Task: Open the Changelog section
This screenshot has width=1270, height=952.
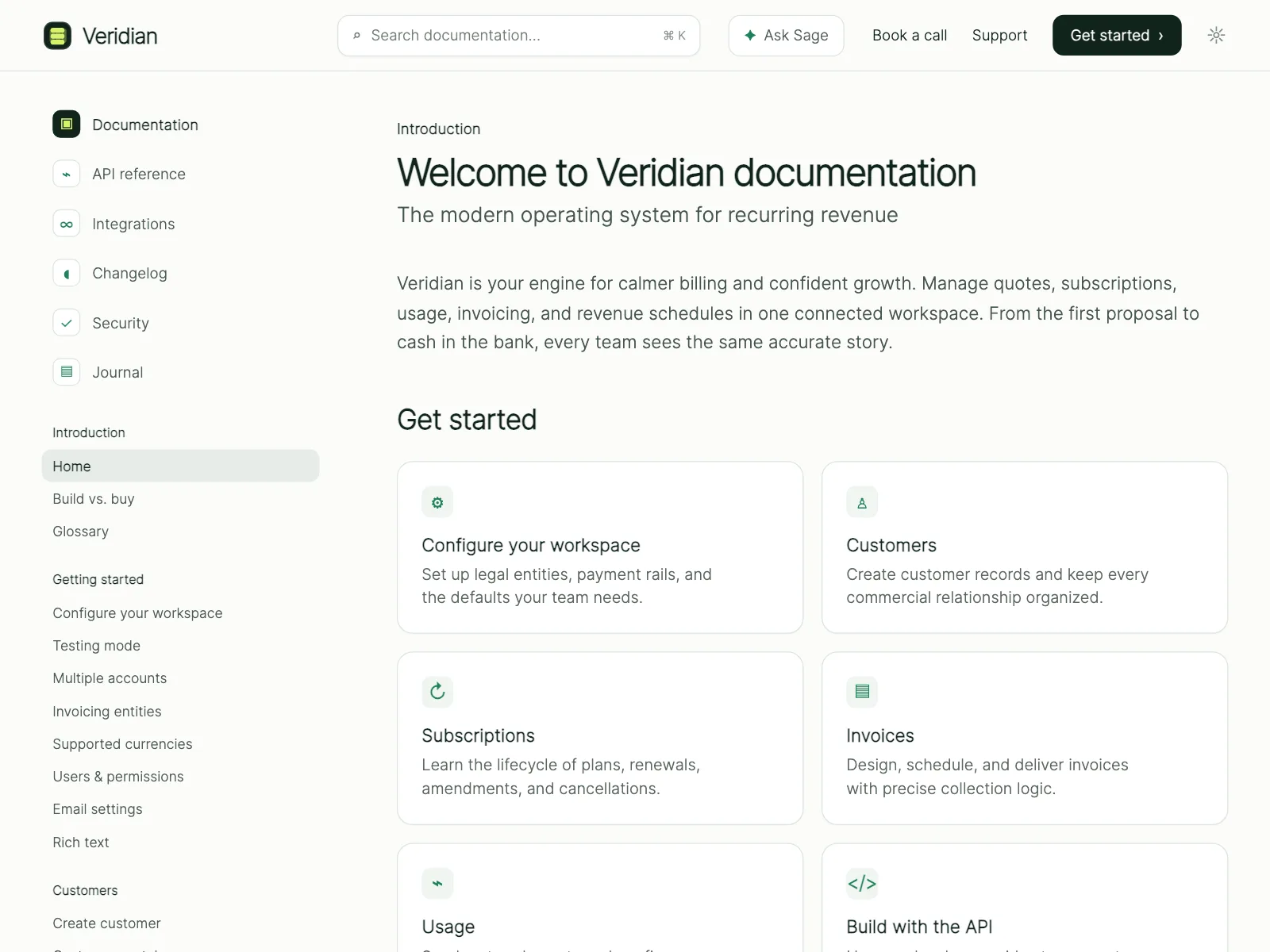Action: pos(129,273)
